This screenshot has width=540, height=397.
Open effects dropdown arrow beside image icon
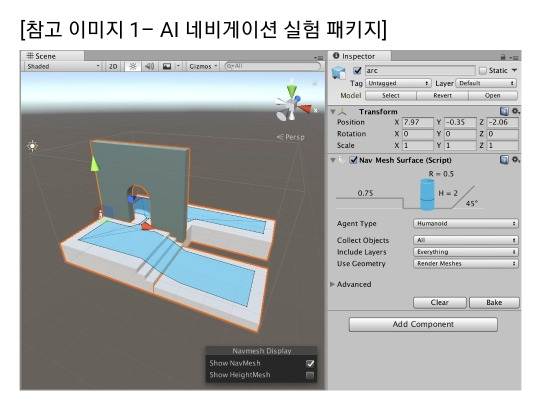178,66
